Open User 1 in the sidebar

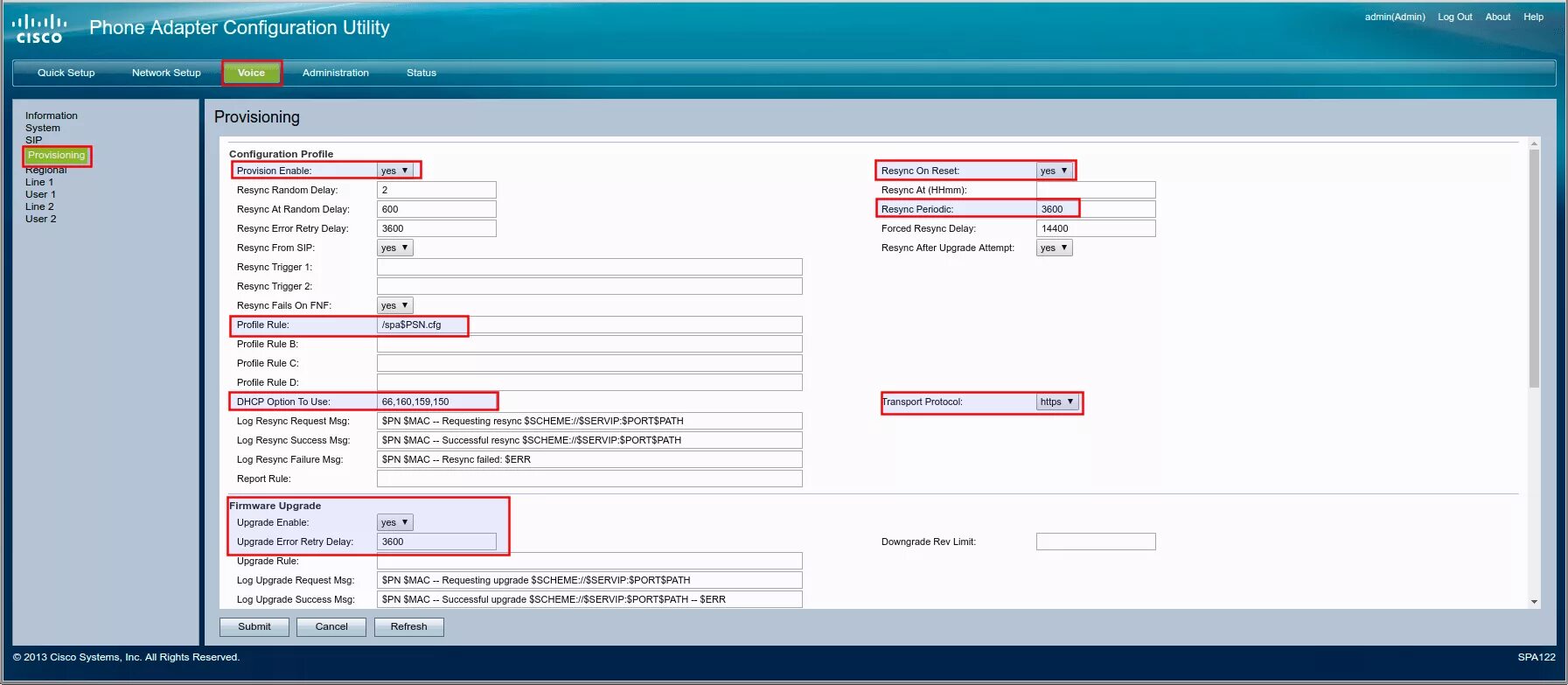pos(40,194)
